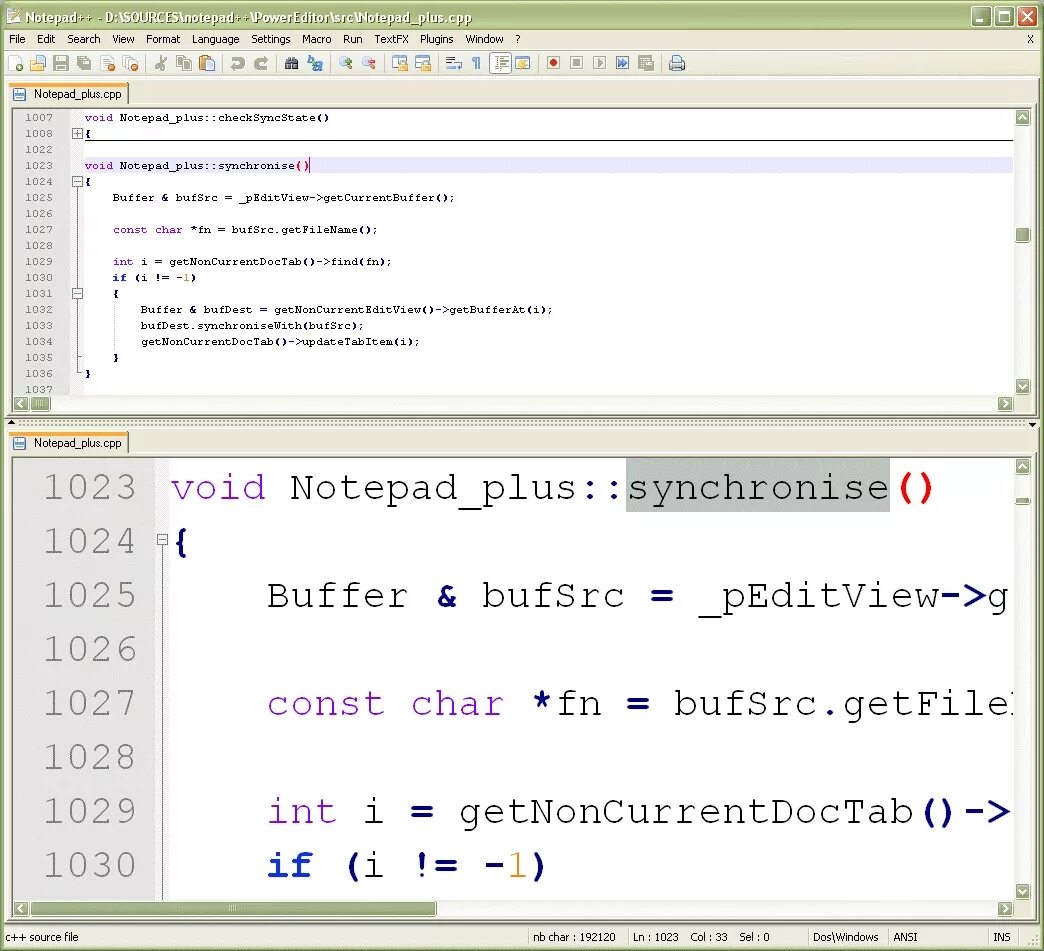This screenshot has height=951, width=1044.
Task: Open the TextFX menu
Action: tap(392, 39)
